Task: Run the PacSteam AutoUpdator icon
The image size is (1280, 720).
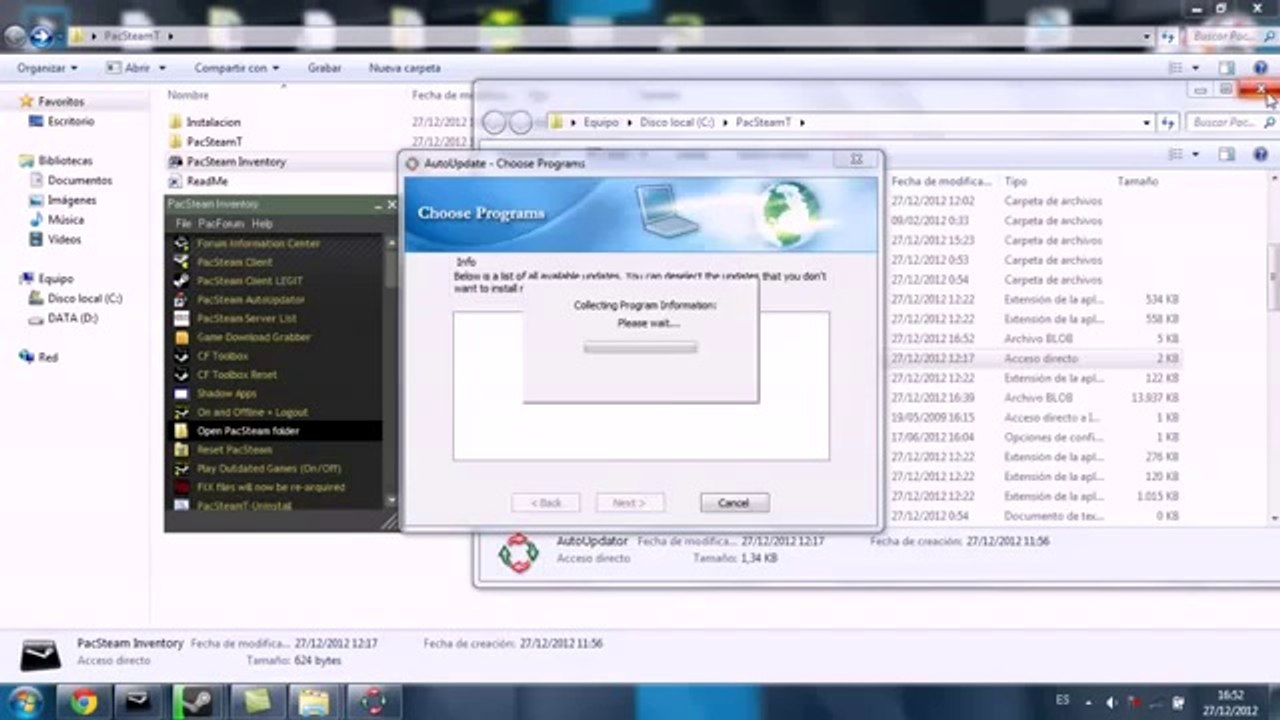Action: tap(181, 299)
